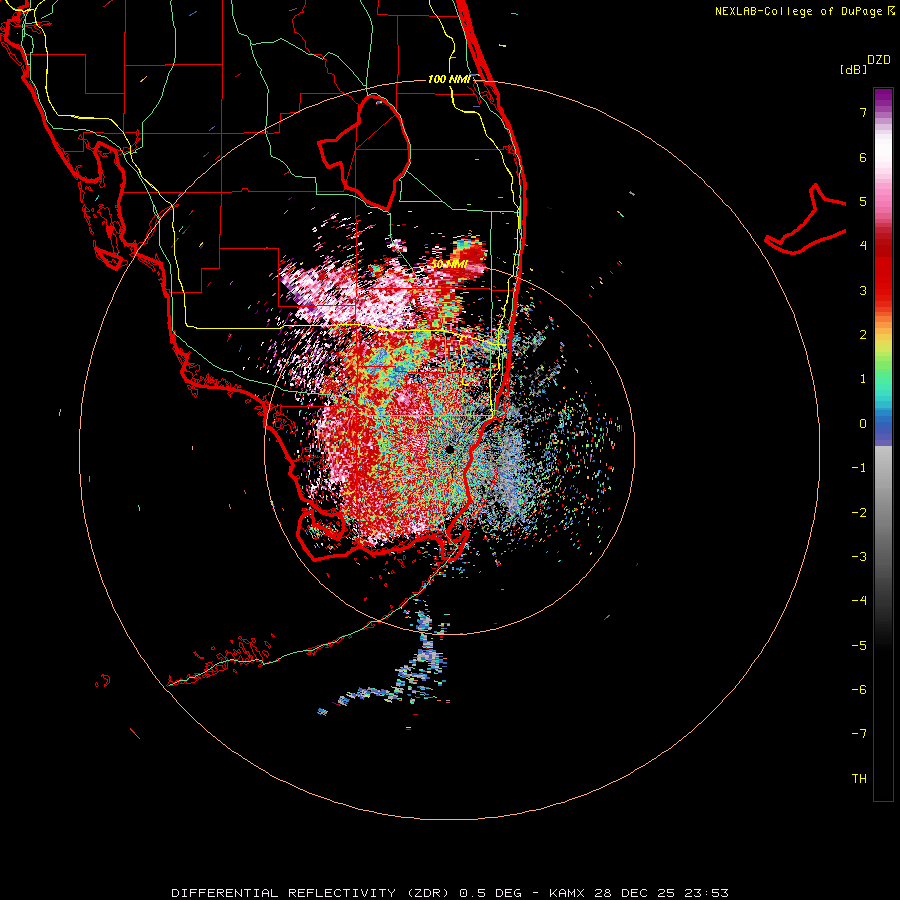Click the 50 NMI range ring label

pos(449,264)
